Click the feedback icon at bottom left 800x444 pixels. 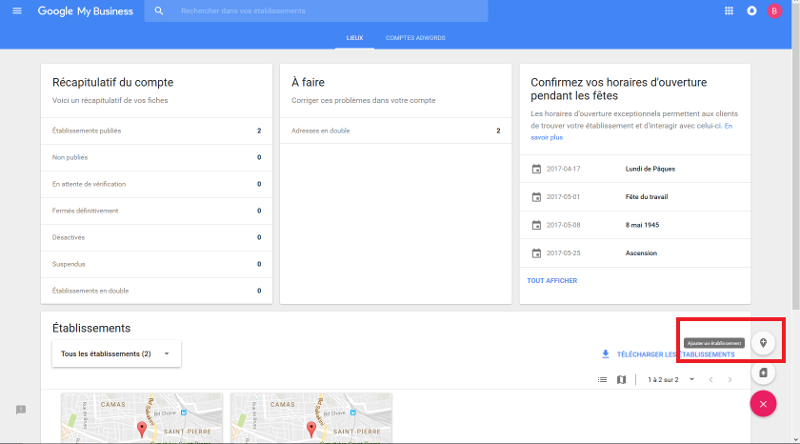coord(20,410)
